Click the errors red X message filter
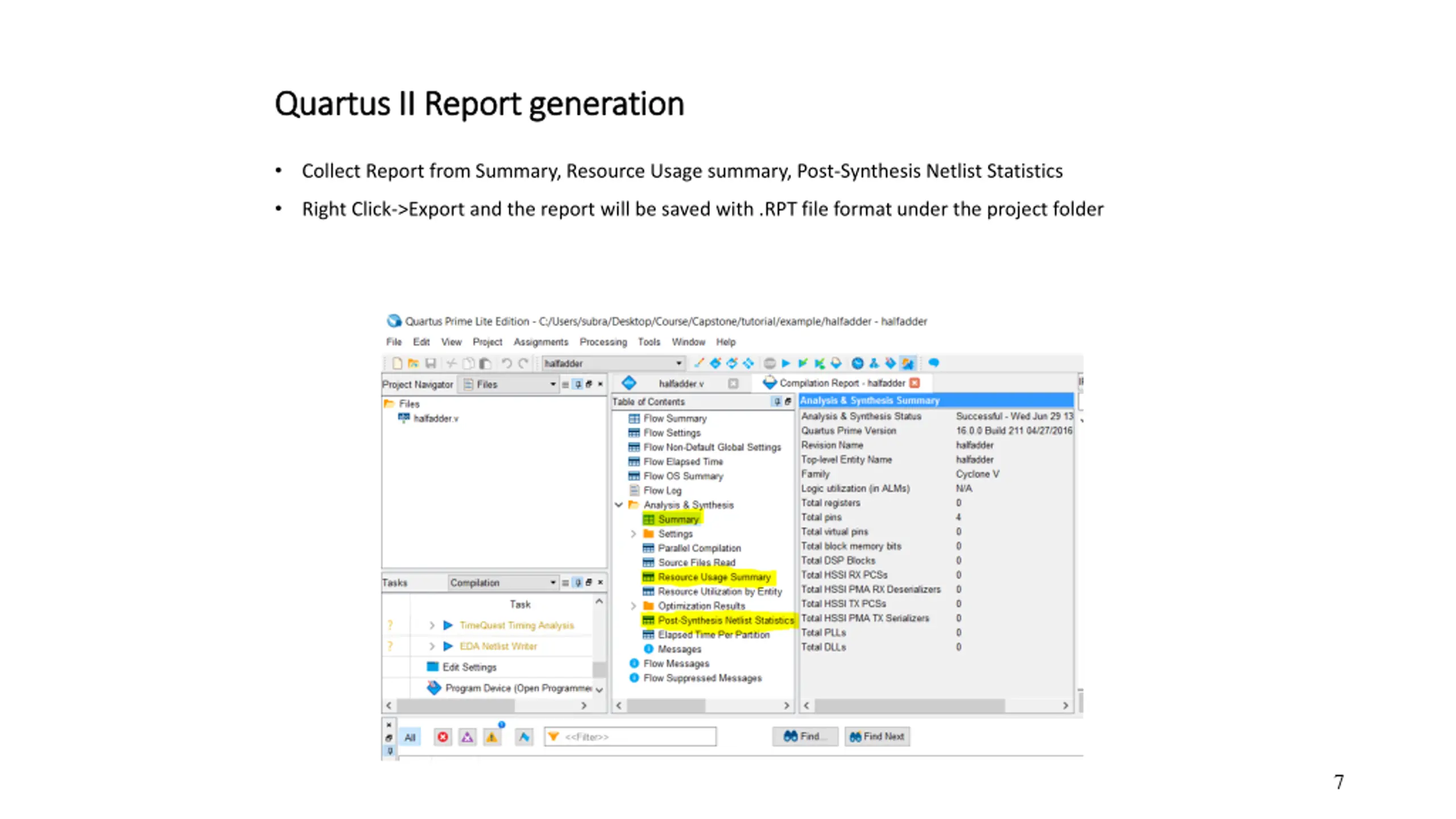This screenshot has width=1456, height=819. pos(442,737)
